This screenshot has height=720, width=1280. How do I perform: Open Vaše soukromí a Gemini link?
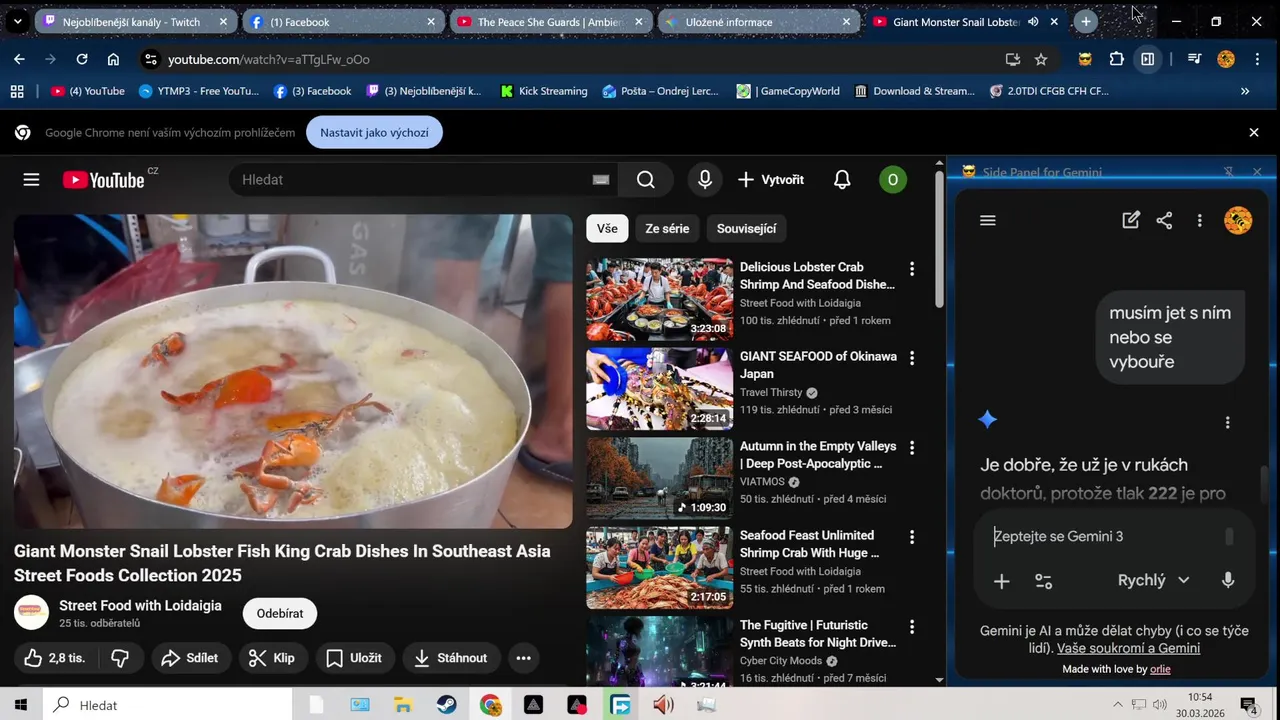[x=1128, y=648]
